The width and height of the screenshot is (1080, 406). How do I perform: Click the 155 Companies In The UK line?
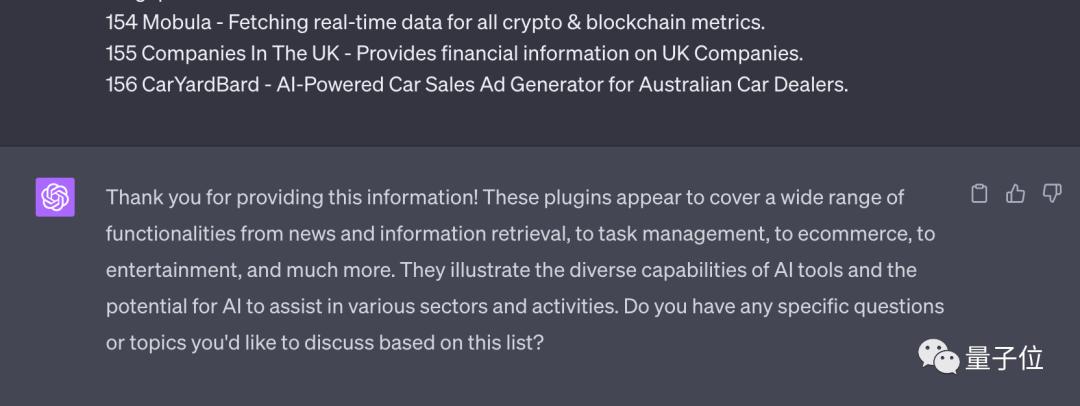[454, 53]
